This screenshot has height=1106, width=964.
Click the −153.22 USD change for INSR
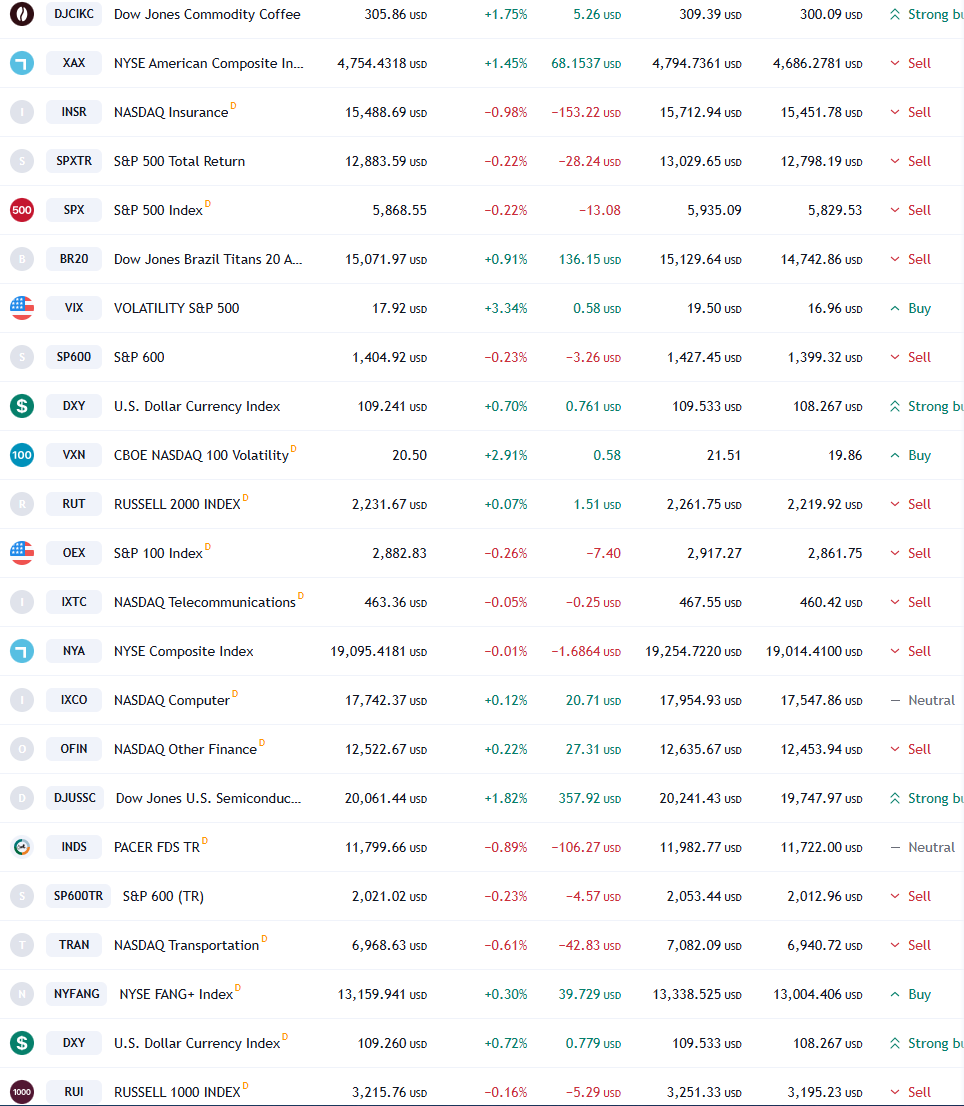click(x=586, y=112)
